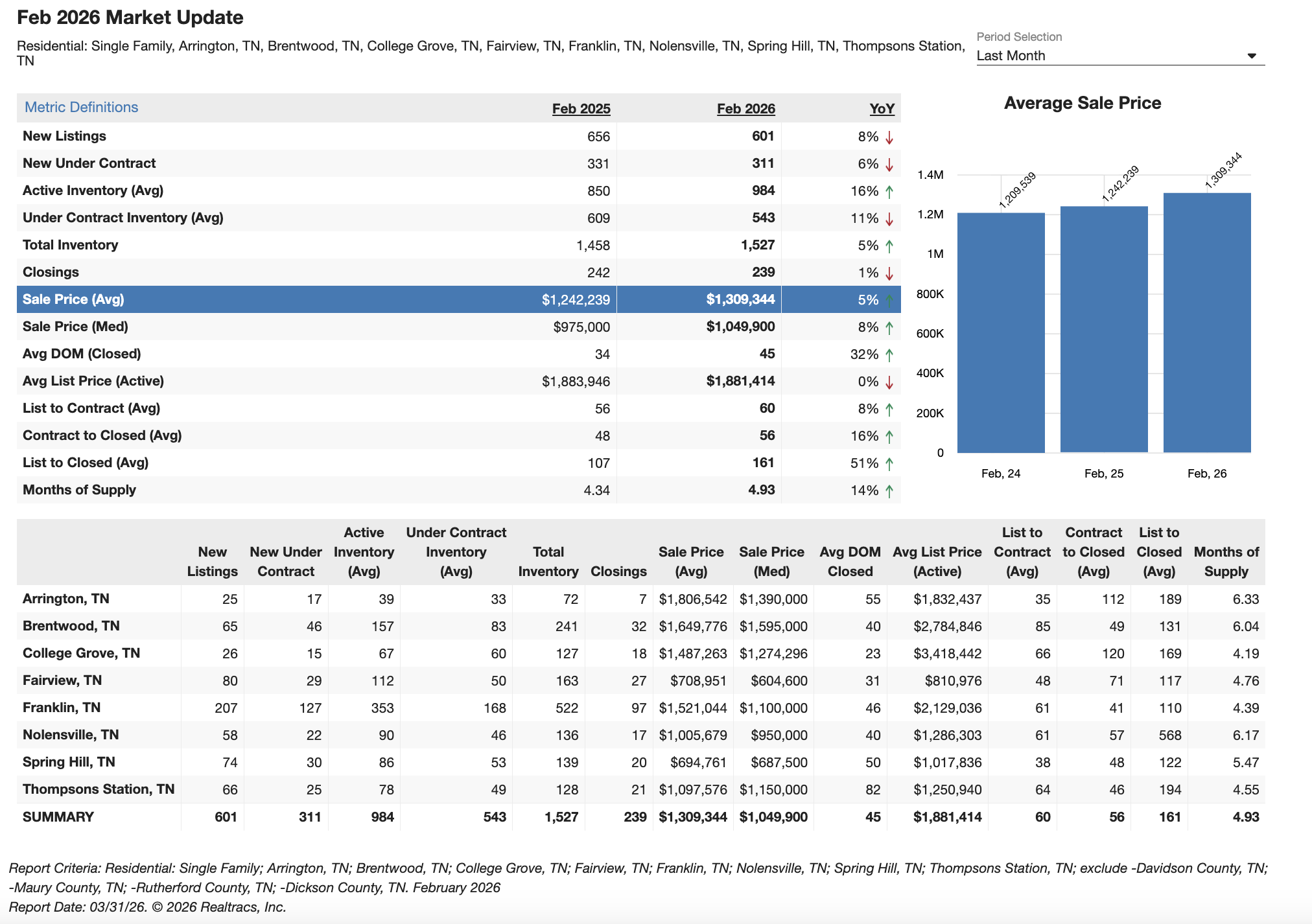Click the YoY column header
Viewport: 1312px width, 924px height.
(x=882, y=109)
